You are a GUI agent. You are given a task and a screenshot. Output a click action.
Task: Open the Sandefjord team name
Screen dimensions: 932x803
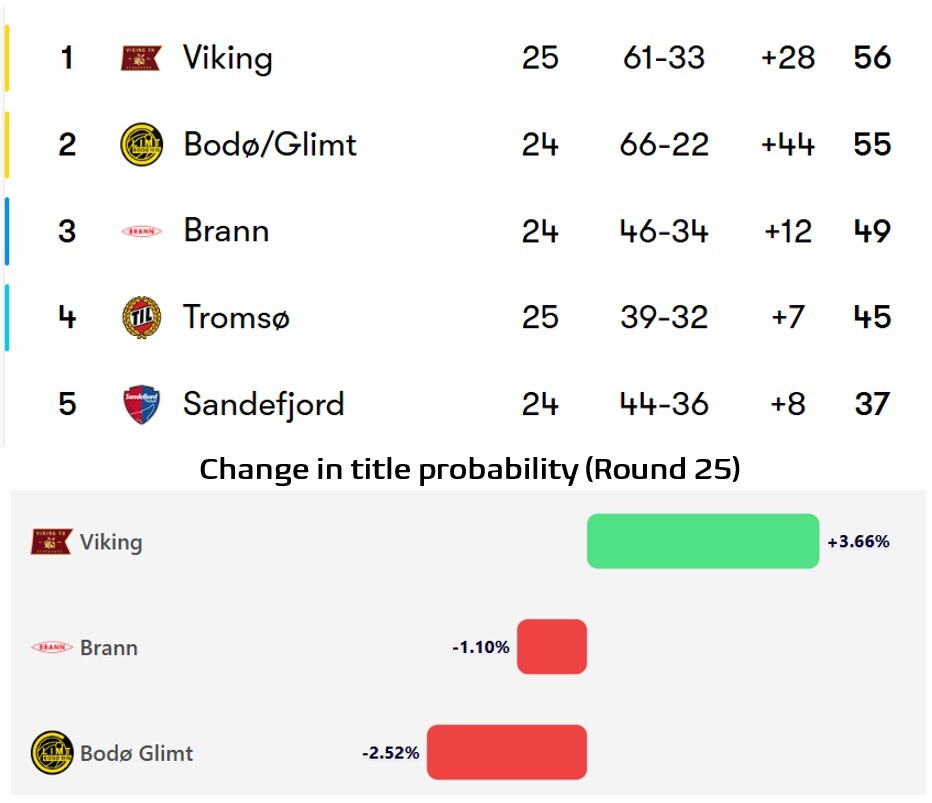point(263,405)
